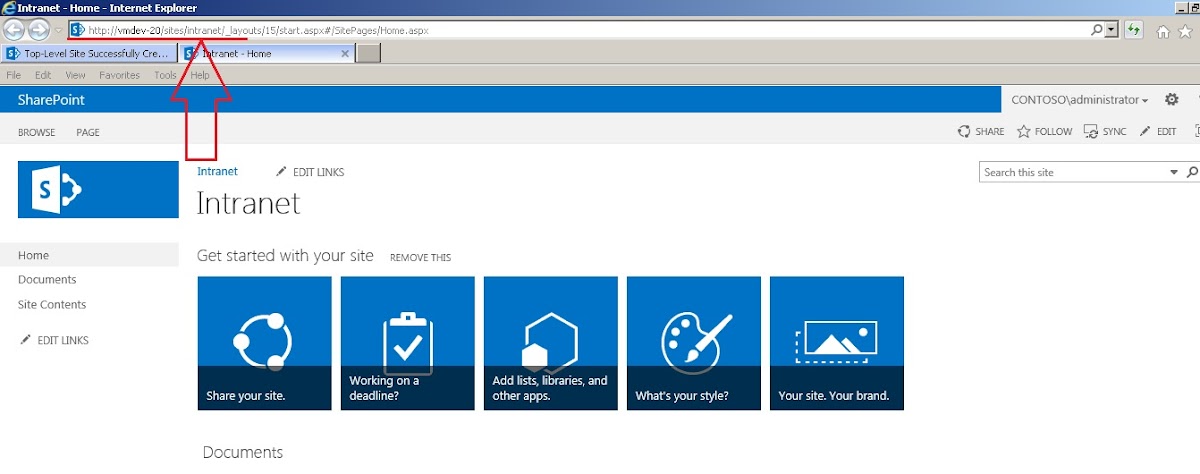
Task: Open the Working on a deadline tile
Action: [407, 343]
